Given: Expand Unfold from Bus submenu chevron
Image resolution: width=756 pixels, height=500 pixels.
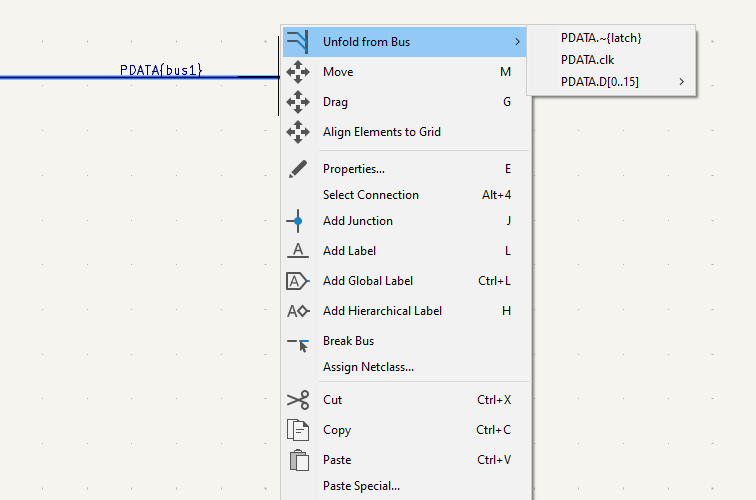Looking at the screenshot, I should [517, 42].
